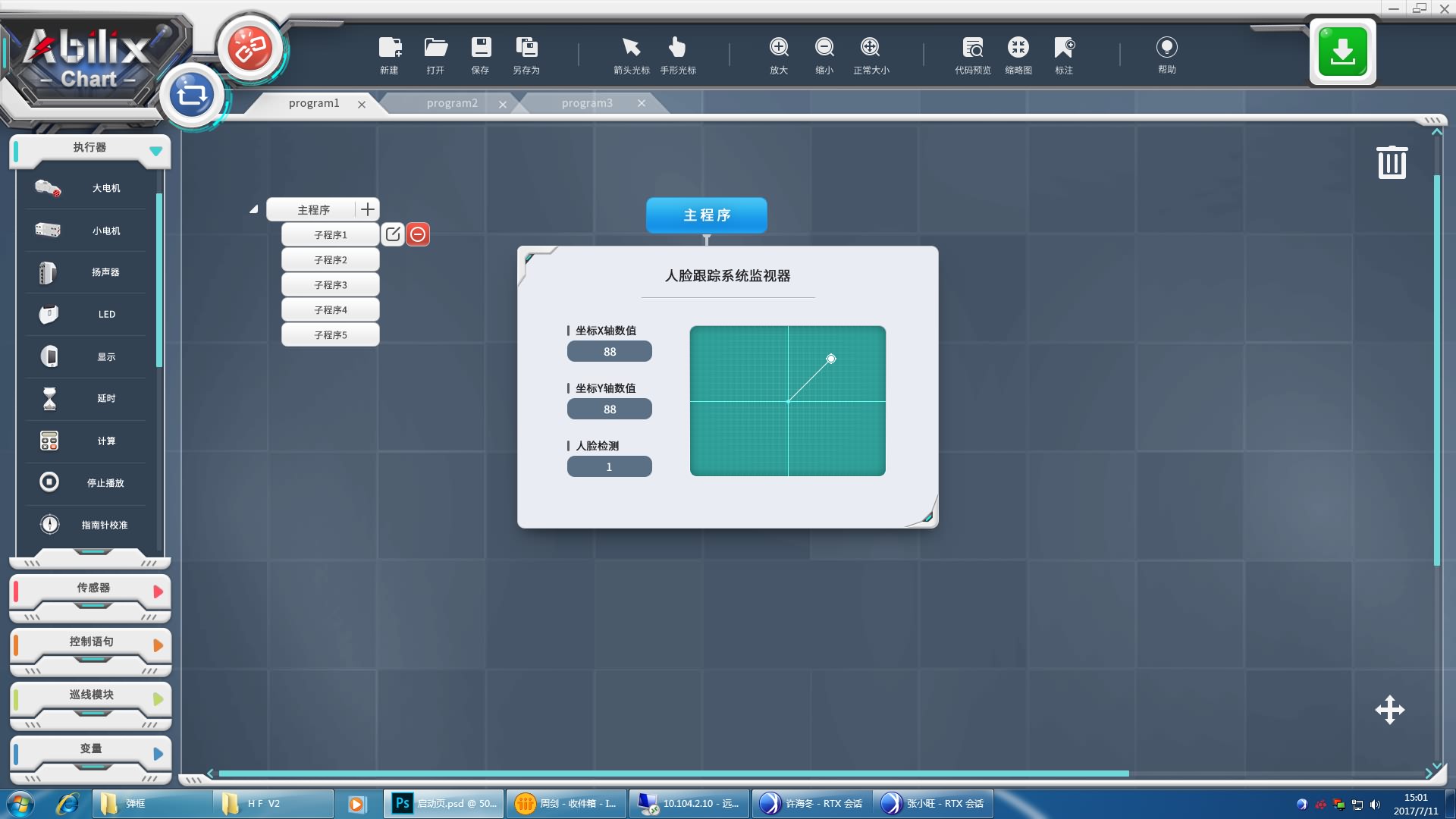1456x819 pixels.
Task: Reset to normal size (正常大小)
Action: click(x=870, y=48)
